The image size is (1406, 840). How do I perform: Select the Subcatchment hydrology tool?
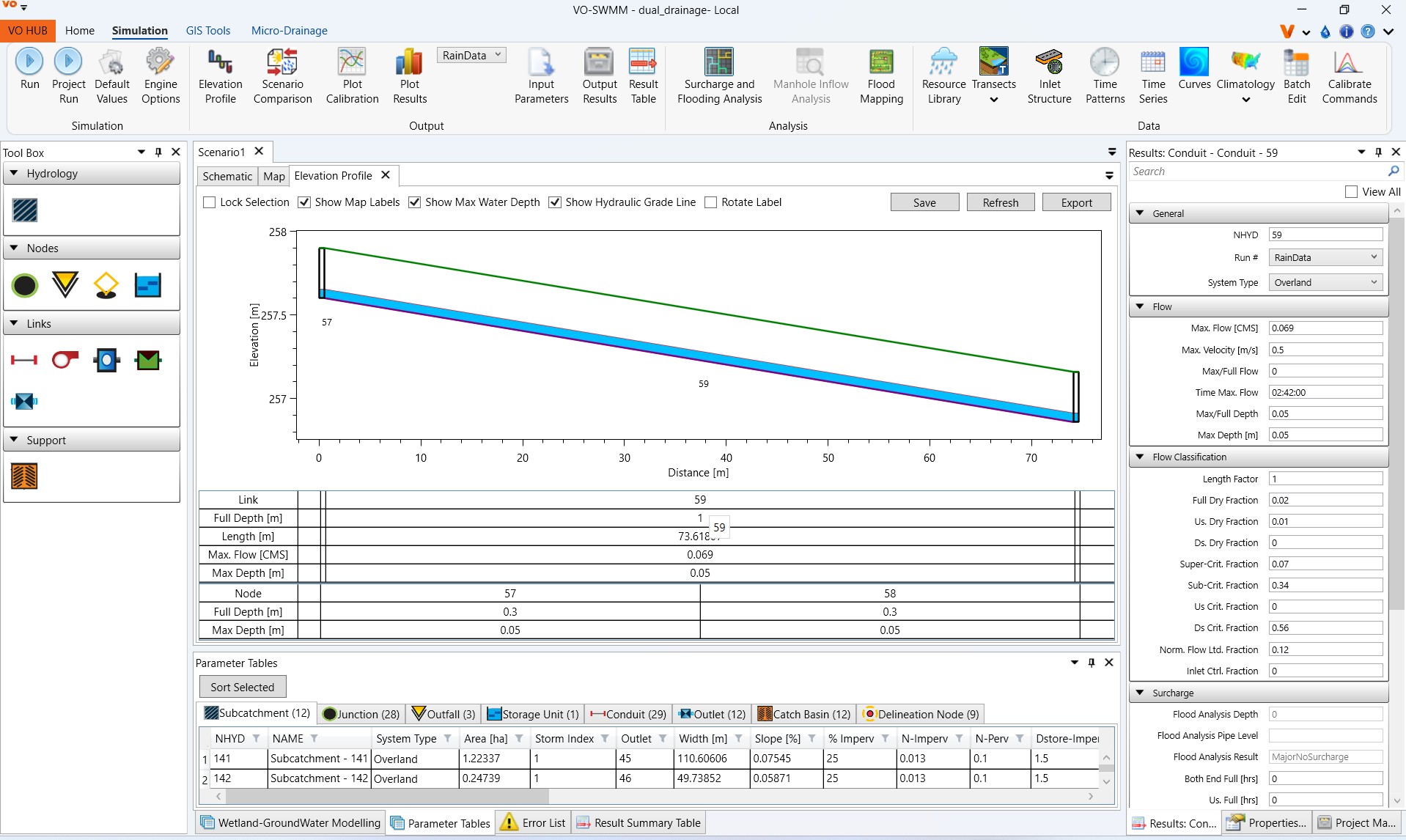tap(25, 210)
